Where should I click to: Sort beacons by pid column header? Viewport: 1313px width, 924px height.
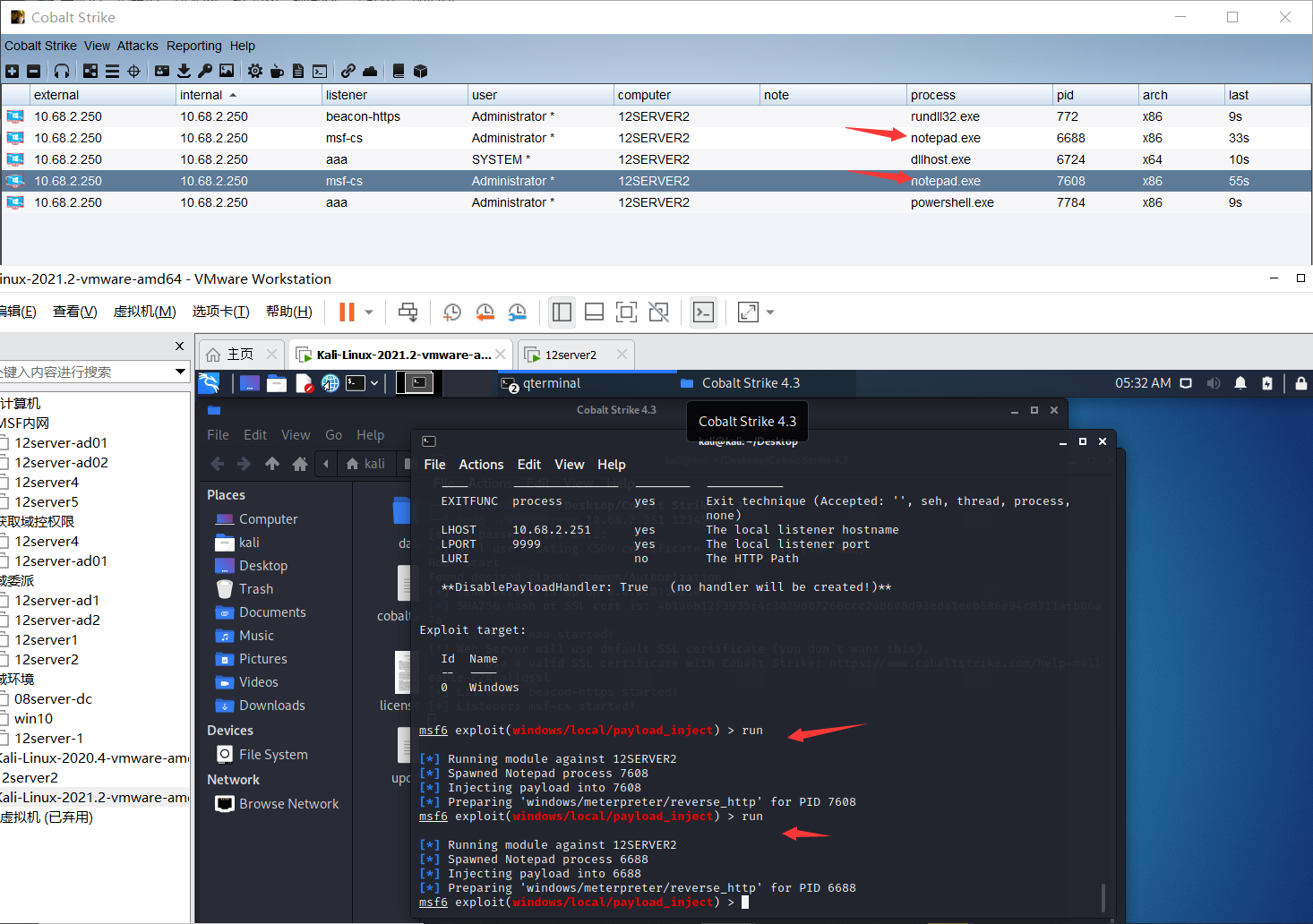tap(1094, 95)
